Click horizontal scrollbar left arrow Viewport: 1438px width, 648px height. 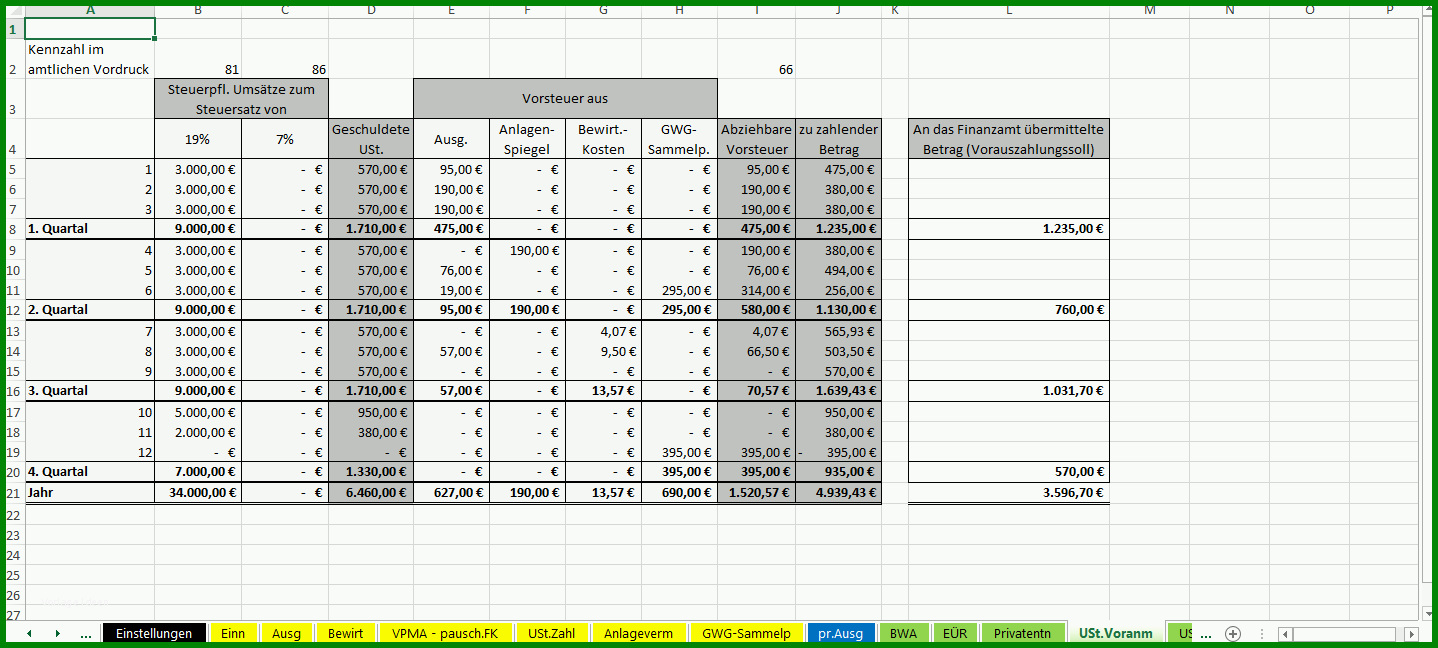pyautogui.click(x=1285, y=634)
